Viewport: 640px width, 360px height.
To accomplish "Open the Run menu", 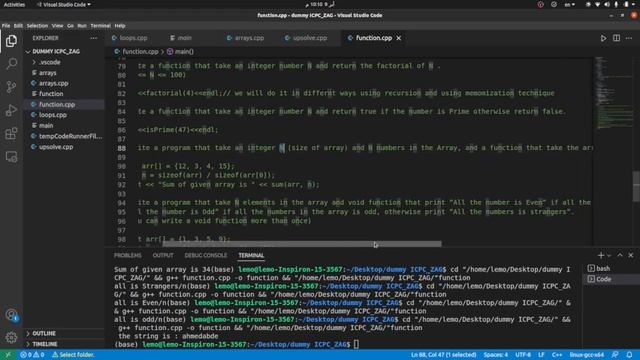I will pyautogui.click(x=82, y=25).
